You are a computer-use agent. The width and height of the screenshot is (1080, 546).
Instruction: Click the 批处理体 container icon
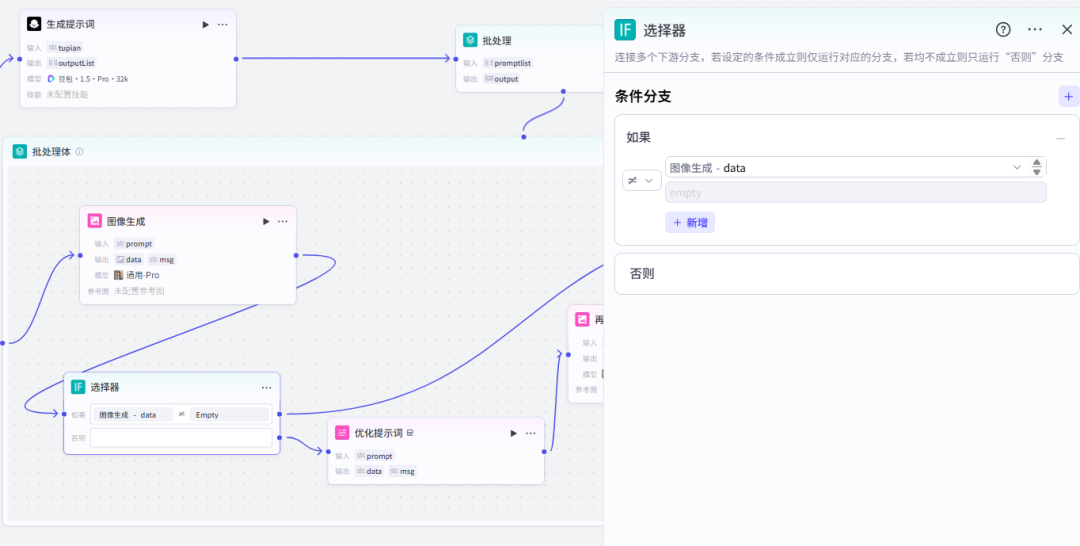[x=20, y=151]
